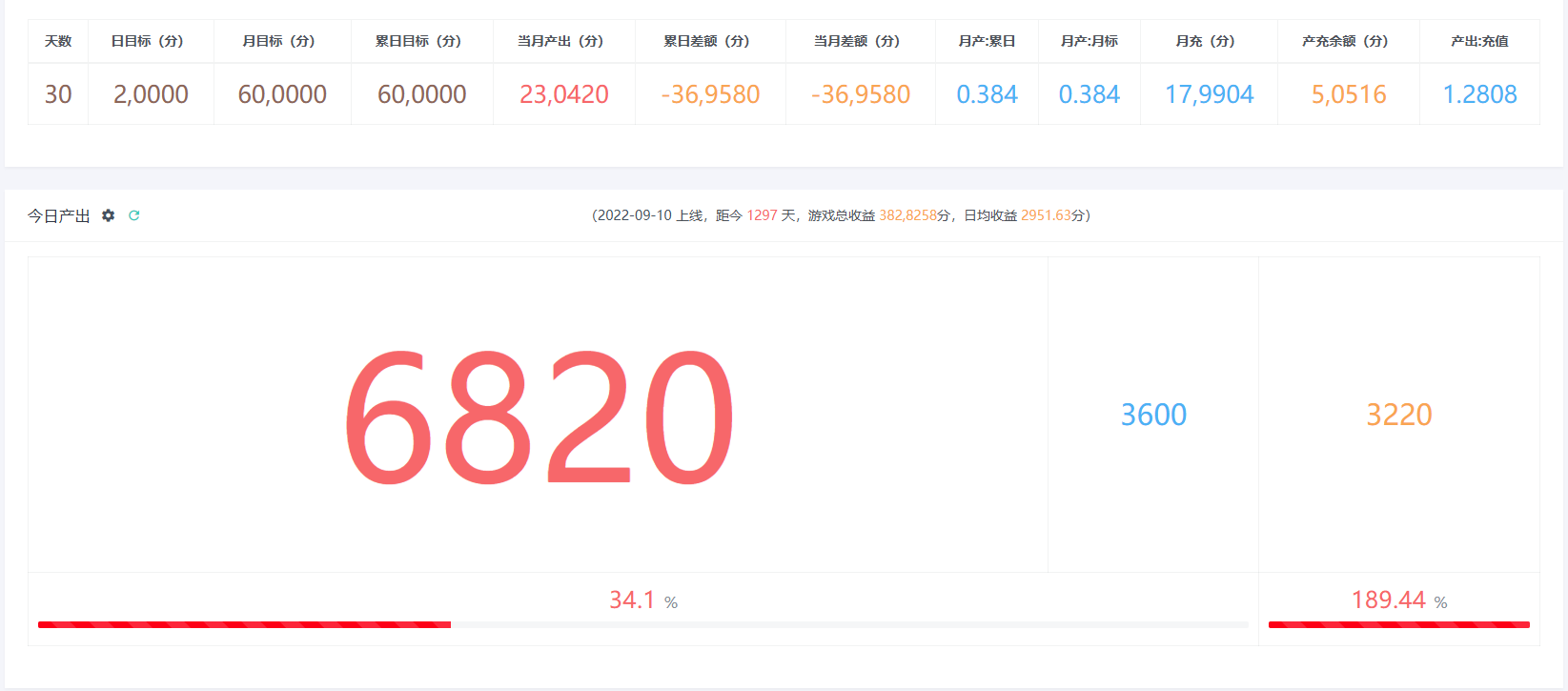1568x691 pixels.
Task: Click the 34.1% red progress bar
Action: [244, 624]
